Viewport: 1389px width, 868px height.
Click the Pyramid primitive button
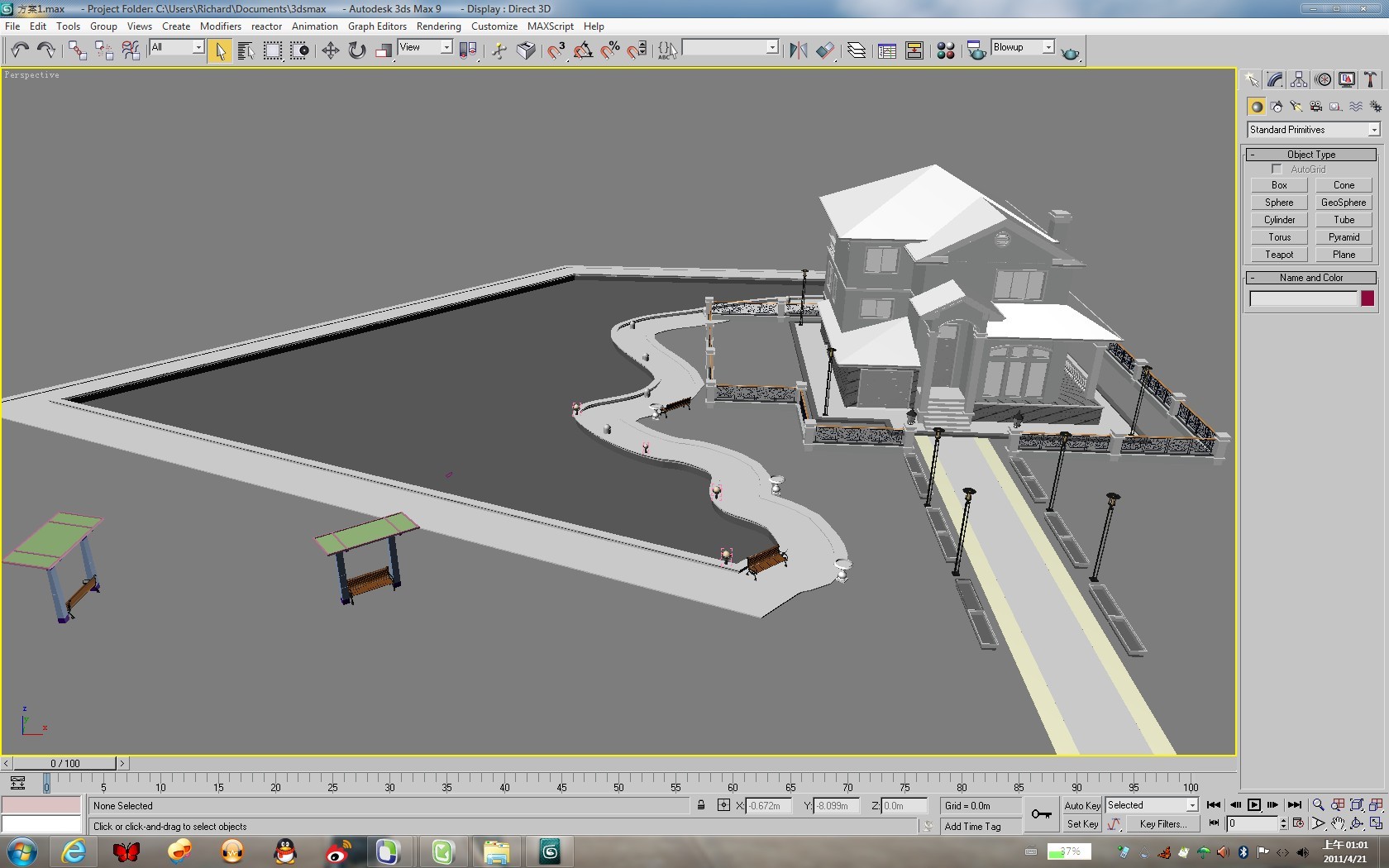[1344, 237]
